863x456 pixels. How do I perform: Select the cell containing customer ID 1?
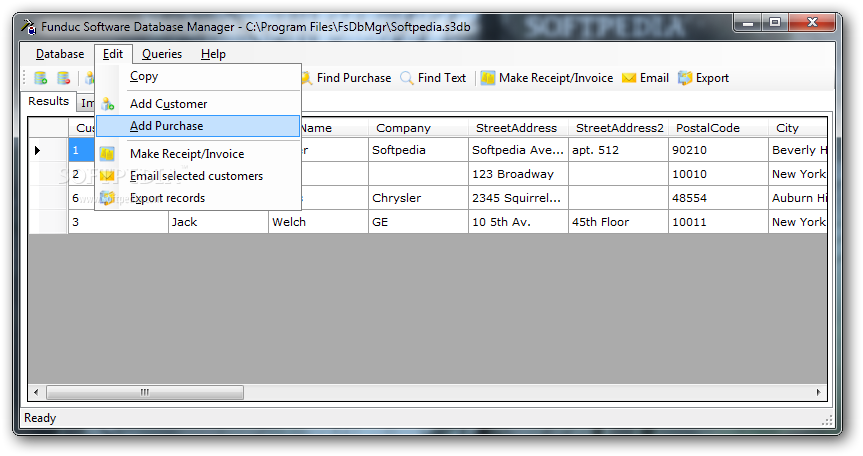[x=81, y=150]
